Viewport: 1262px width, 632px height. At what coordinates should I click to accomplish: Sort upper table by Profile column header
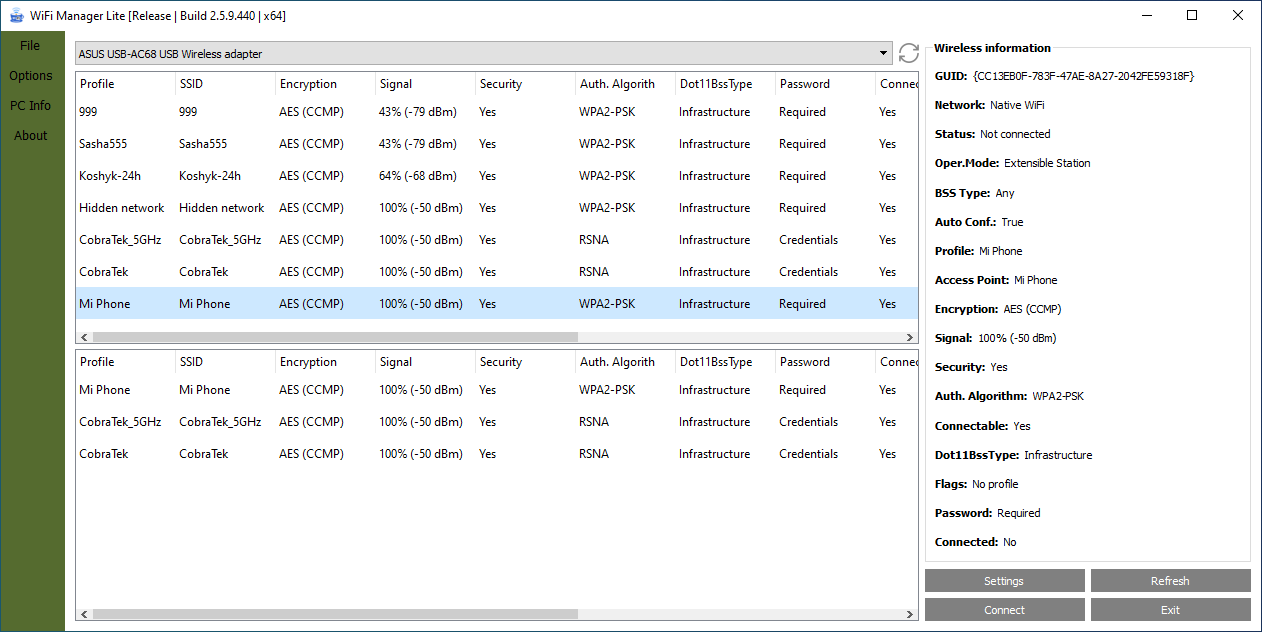click(126, 84)
